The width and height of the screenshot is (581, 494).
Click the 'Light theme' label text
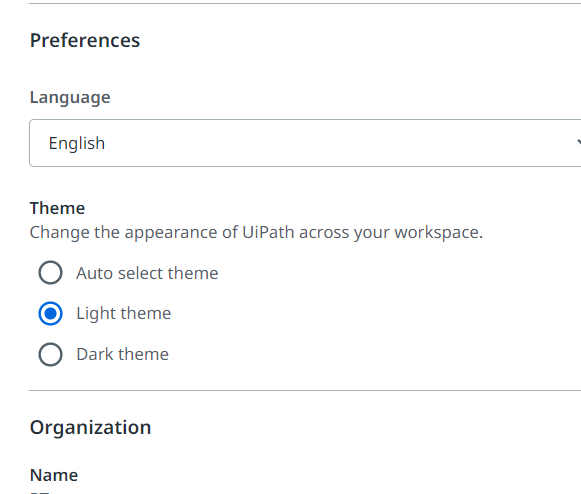click(124, 314)
